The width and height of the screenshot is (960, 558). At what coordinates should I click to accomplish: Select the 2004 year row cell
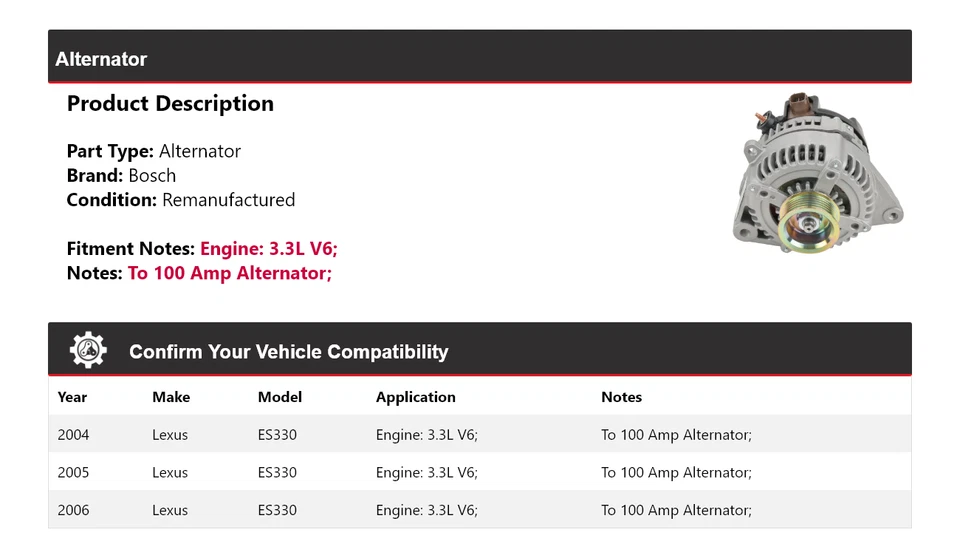pyautogui.click(x=73, y=435)
